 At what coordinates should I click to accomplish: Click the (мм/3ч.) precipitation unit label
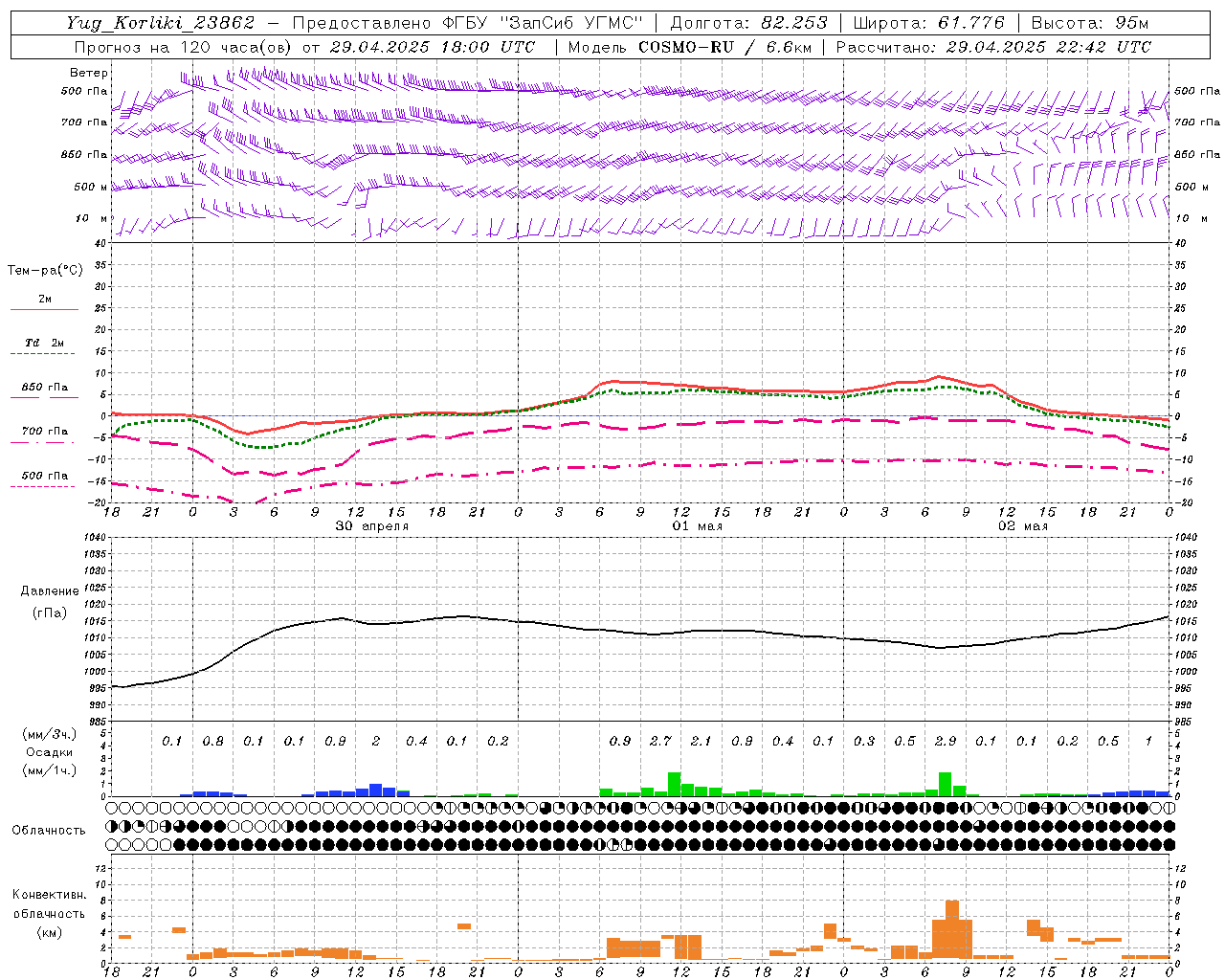50,734
